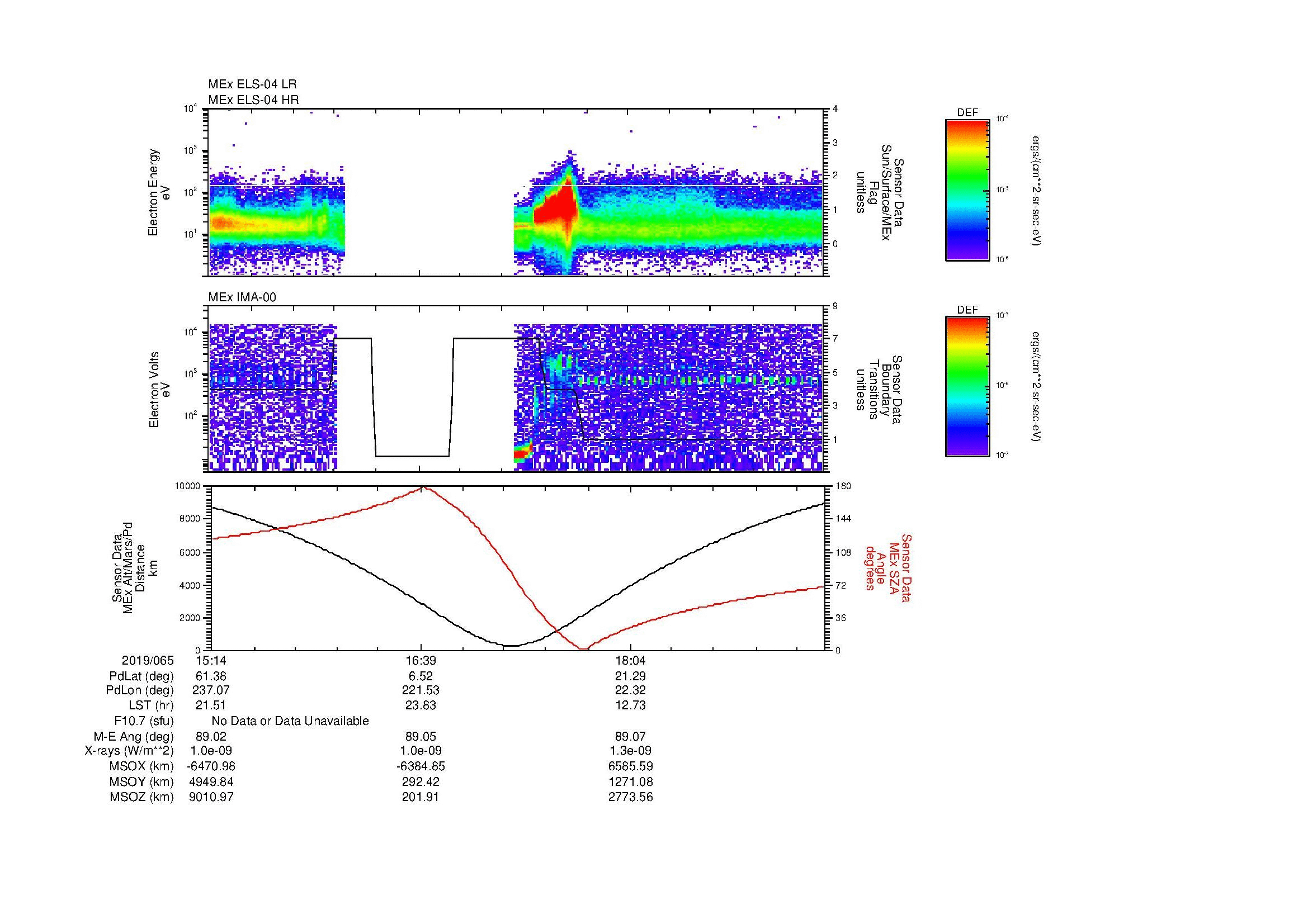The image size is (1308, 924).
Task: Click LST value 23.83
Action: pyautogui.click(x=421, y=705)
